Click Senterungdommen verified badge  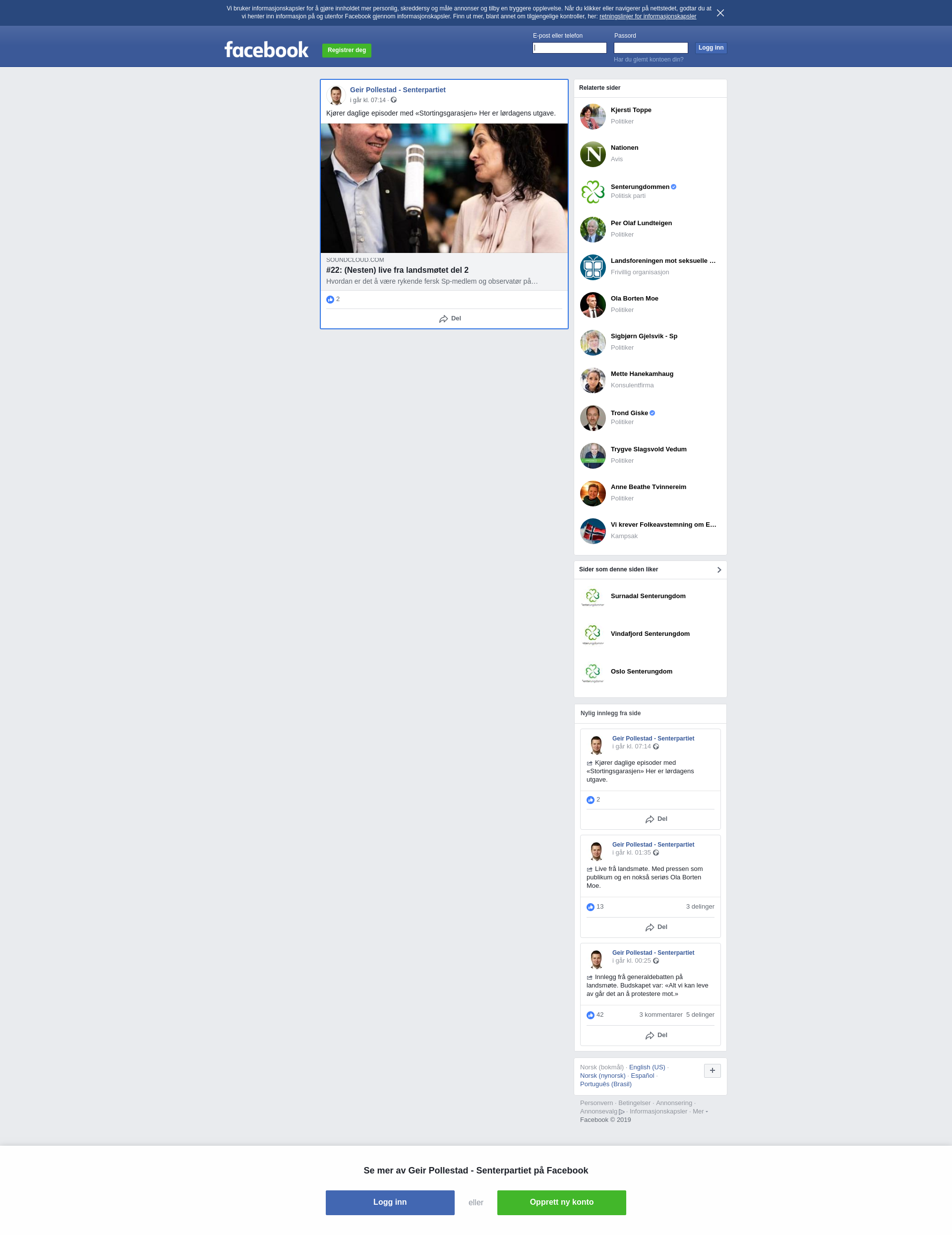[673, 187]
